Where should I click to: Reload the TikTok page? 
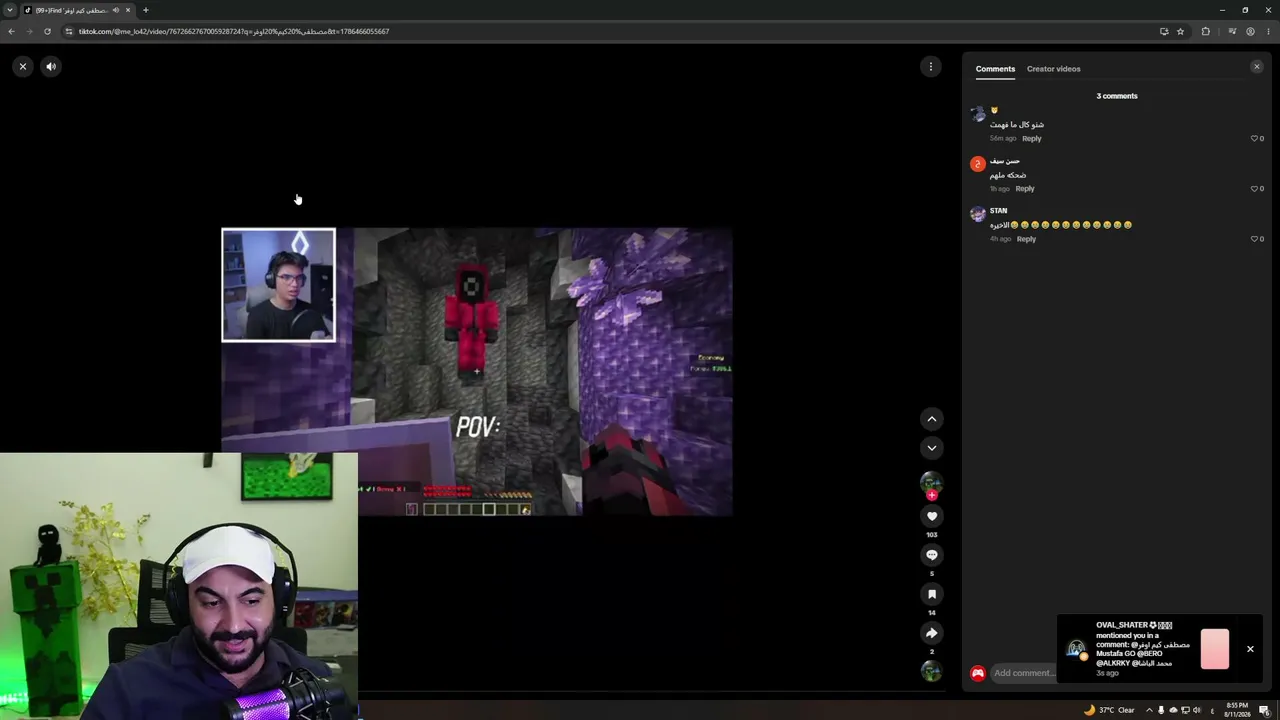click(x=47, y=31)
